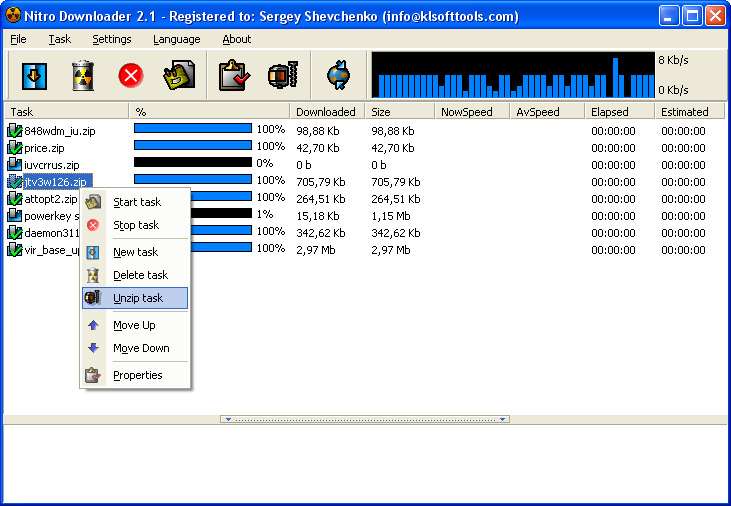Collapse the bottom panel using splitter handle
The height and width of the screenshot is (506, 731).
[x=365, y=419]
